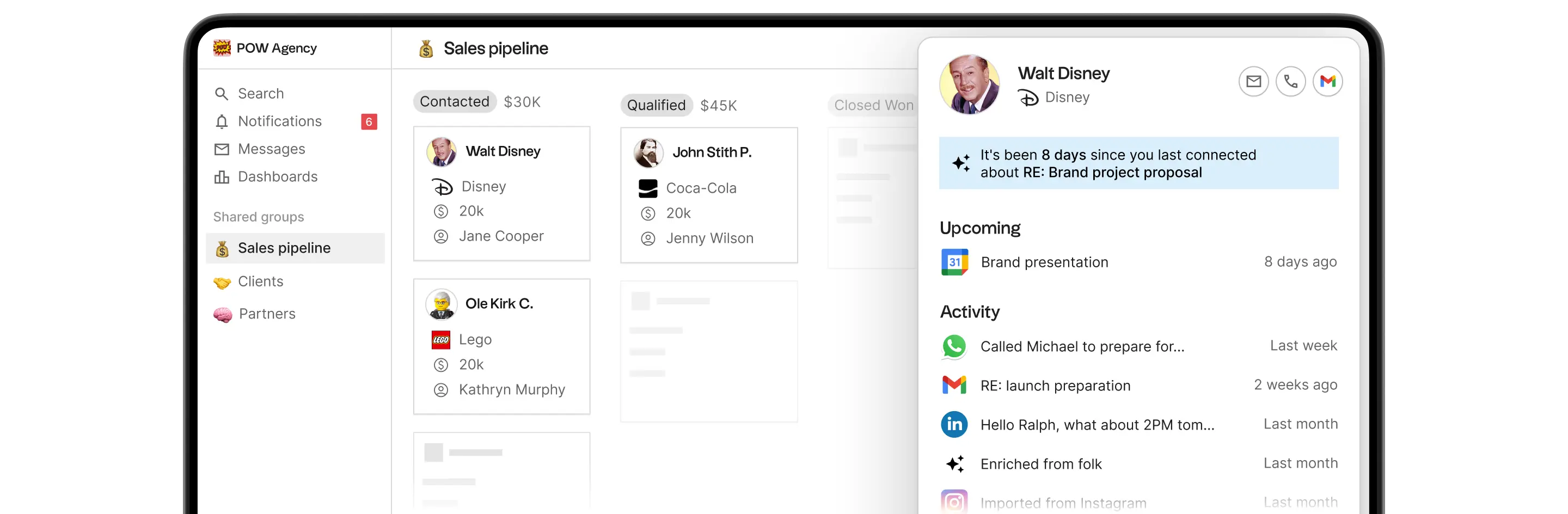Click the Gmail button in Walt Disney panel header
Viewport: 1568px width, 514px height.
pos(1327,82)
